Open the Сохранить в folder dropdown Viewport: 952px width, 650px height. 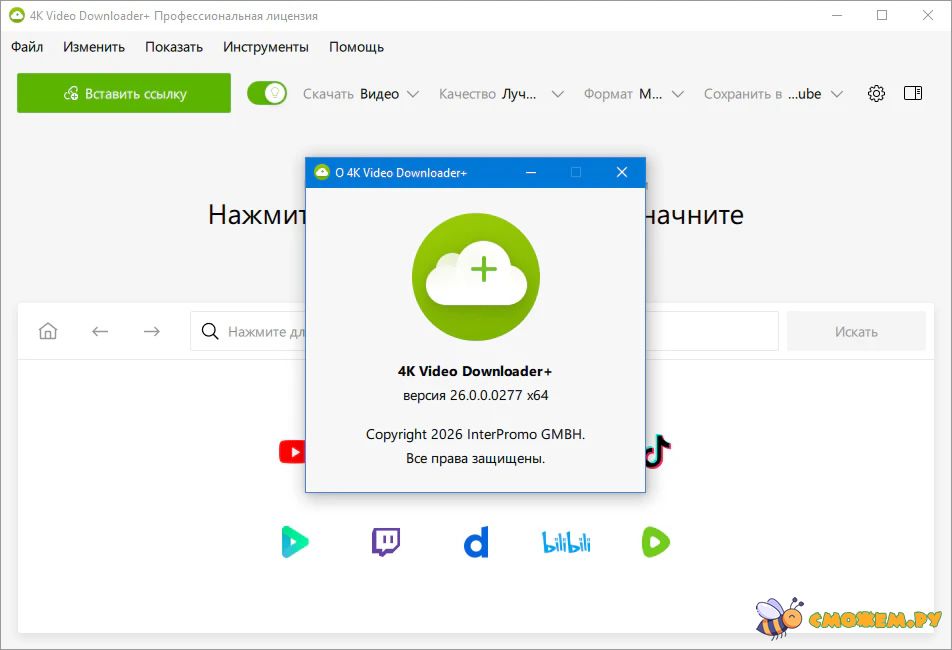(773, 94)
